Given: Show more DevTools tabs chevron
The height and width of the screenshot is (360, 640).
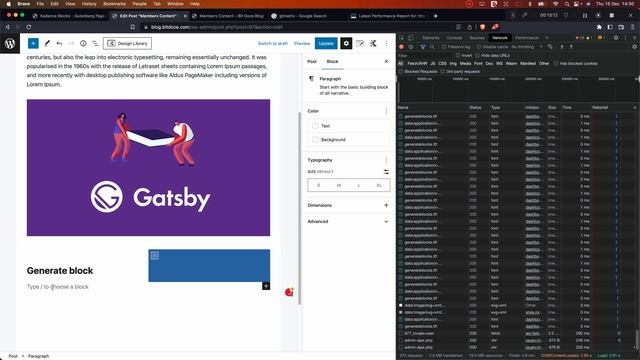Looking at the screenshot, I should (547, 38).
